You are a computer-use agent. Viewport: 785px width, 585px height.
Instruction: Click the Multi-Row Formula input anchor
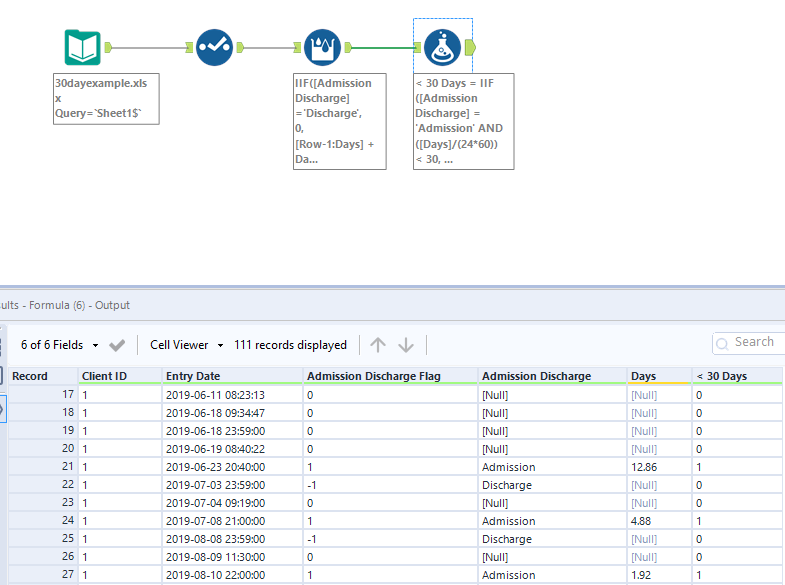[296, 47]
